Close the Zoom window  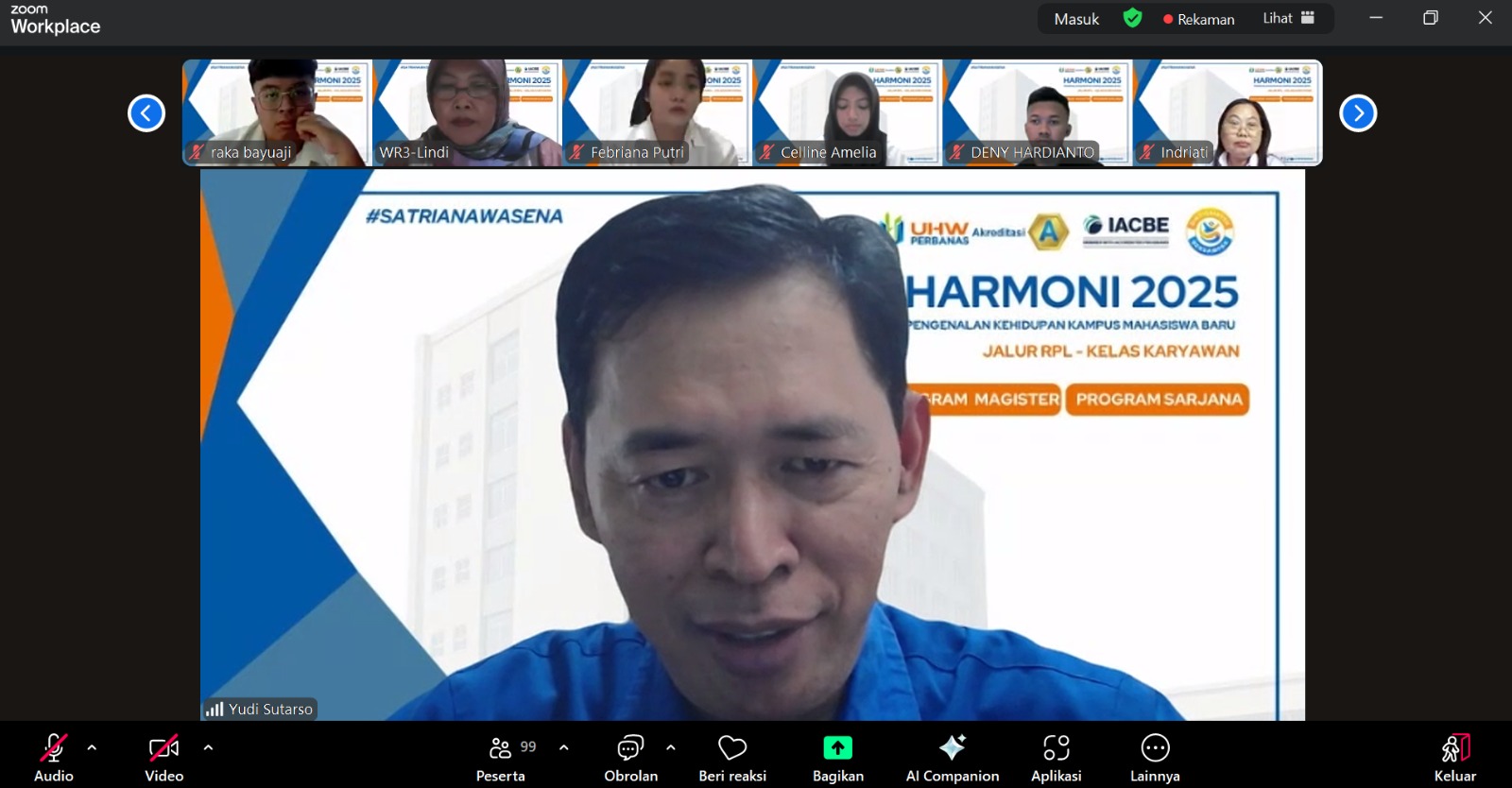1486,18
